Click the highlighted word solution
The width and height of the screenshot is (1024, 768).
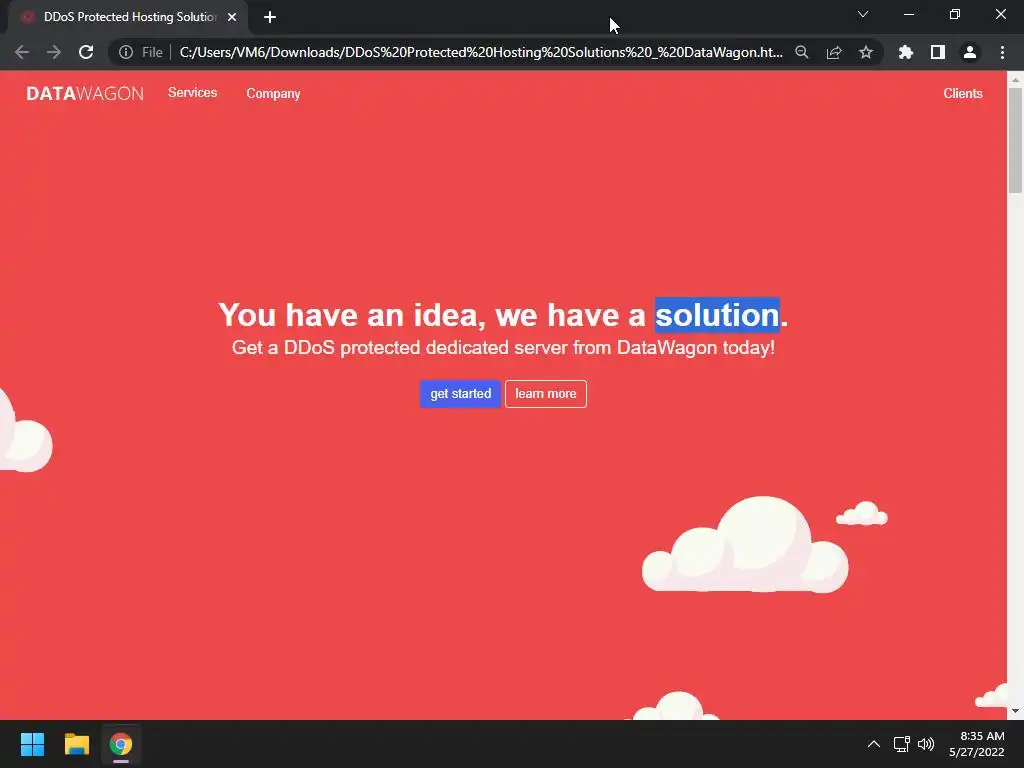[x=717, y=315]
